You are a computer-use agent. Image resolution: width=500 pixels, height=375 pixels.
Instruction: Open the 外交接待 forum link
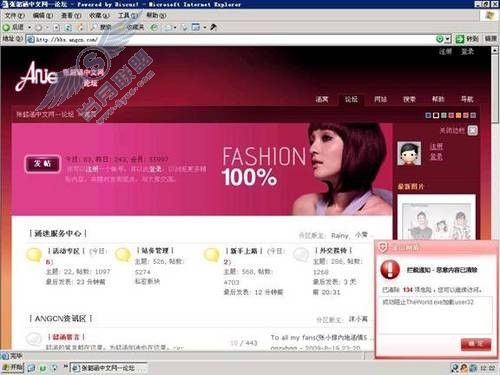(x=333, y=250)
